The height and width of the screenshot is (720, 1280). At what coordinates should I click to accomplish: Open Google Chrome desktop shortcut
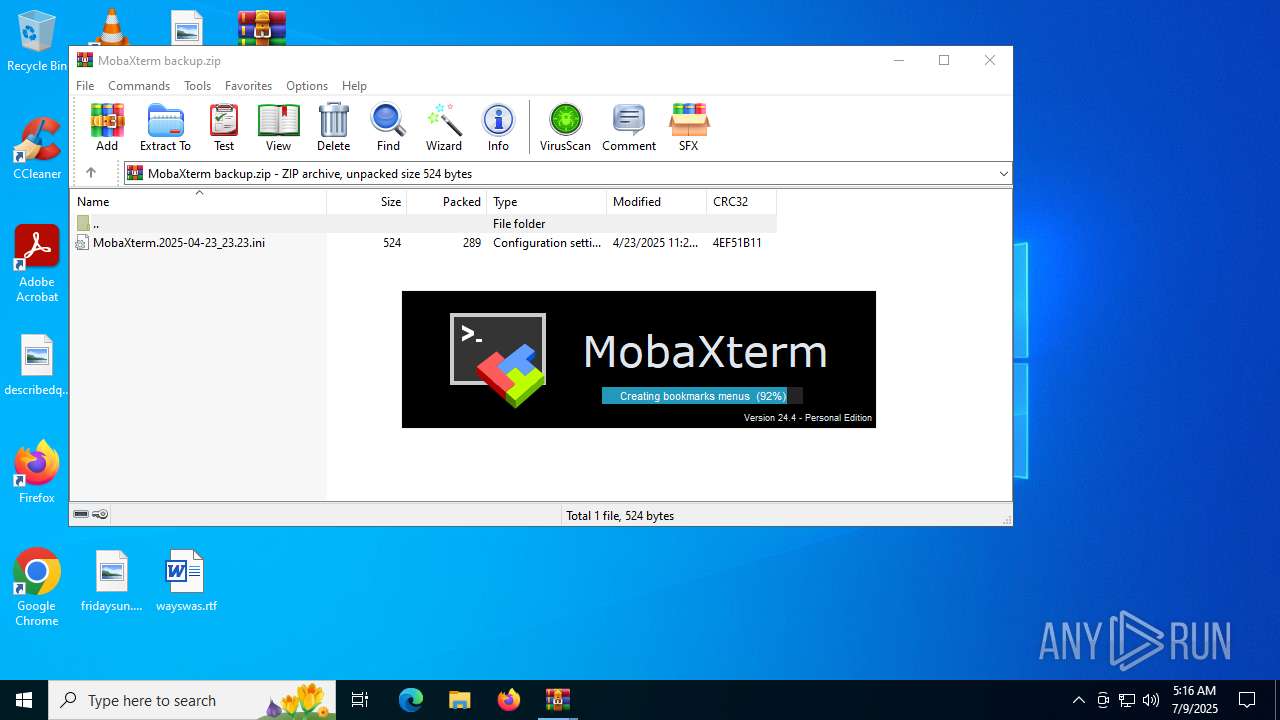(37, 588)
